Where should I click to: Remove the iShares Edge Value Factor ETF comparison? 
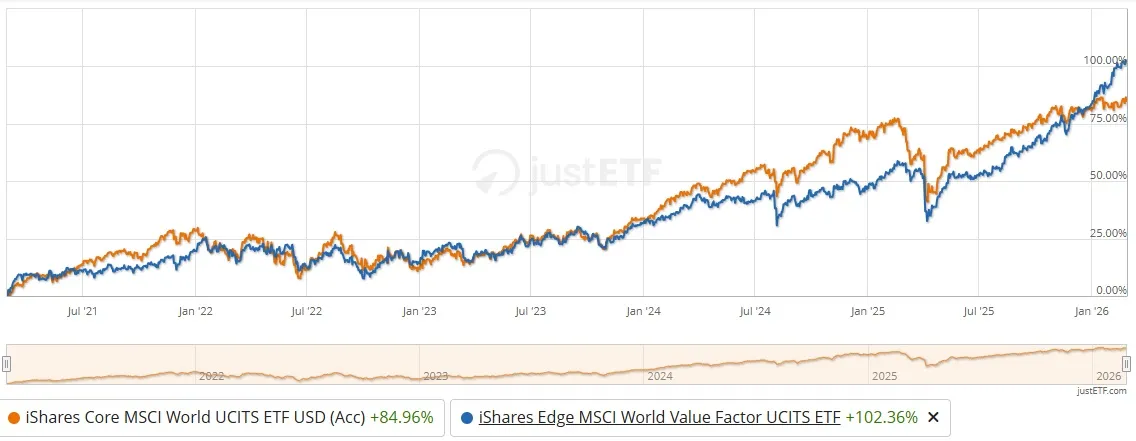point(933,417)
